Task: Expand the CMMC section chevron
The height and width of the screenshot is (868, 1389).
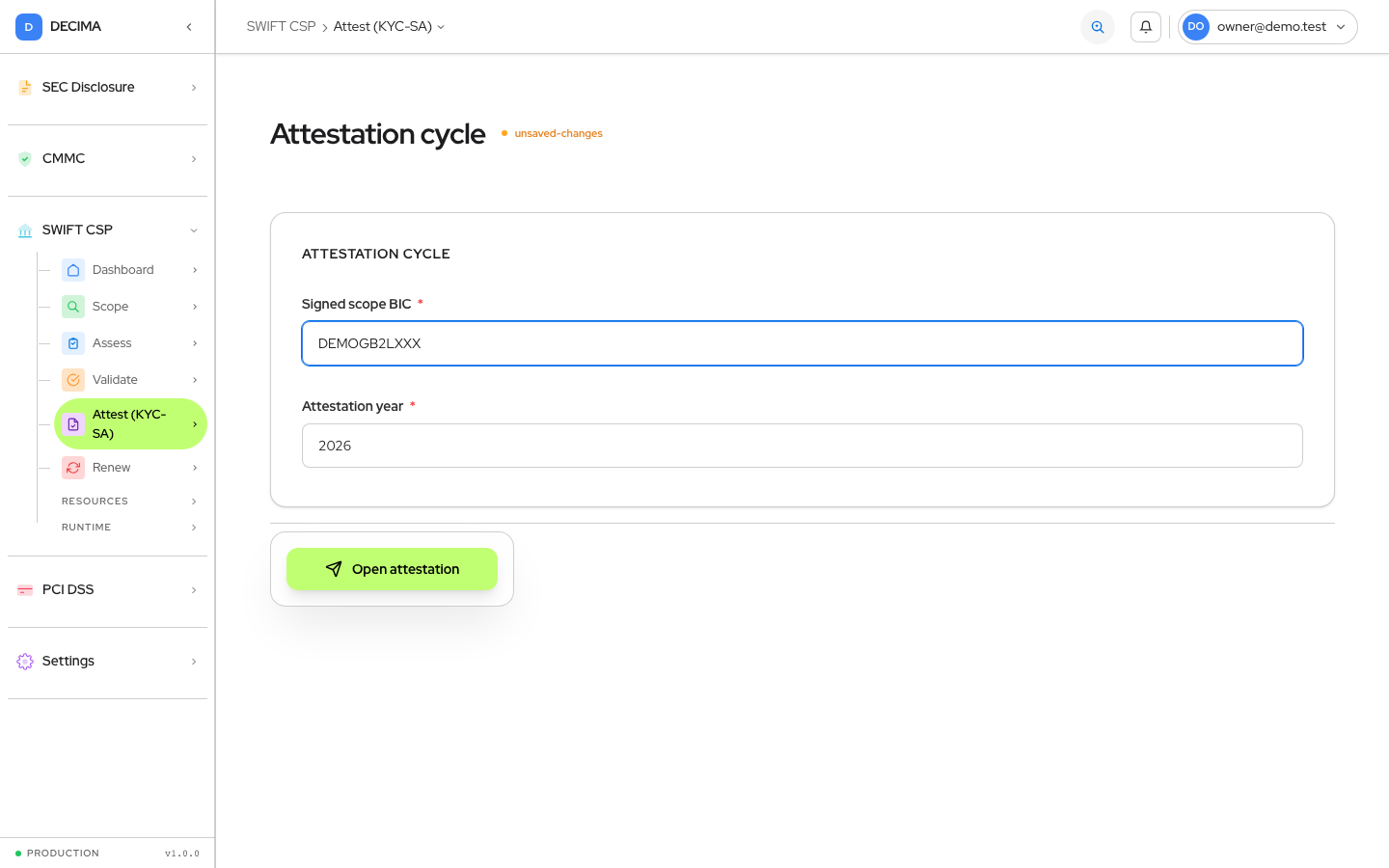Action: coord(194,159)
